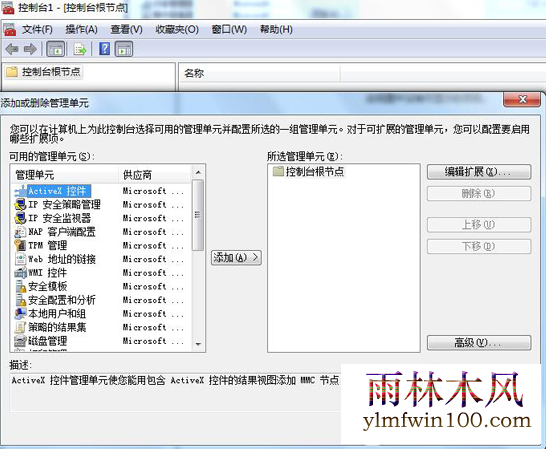Click the 上移(U) button
546x449 pixels.
(x=479, y=225)
